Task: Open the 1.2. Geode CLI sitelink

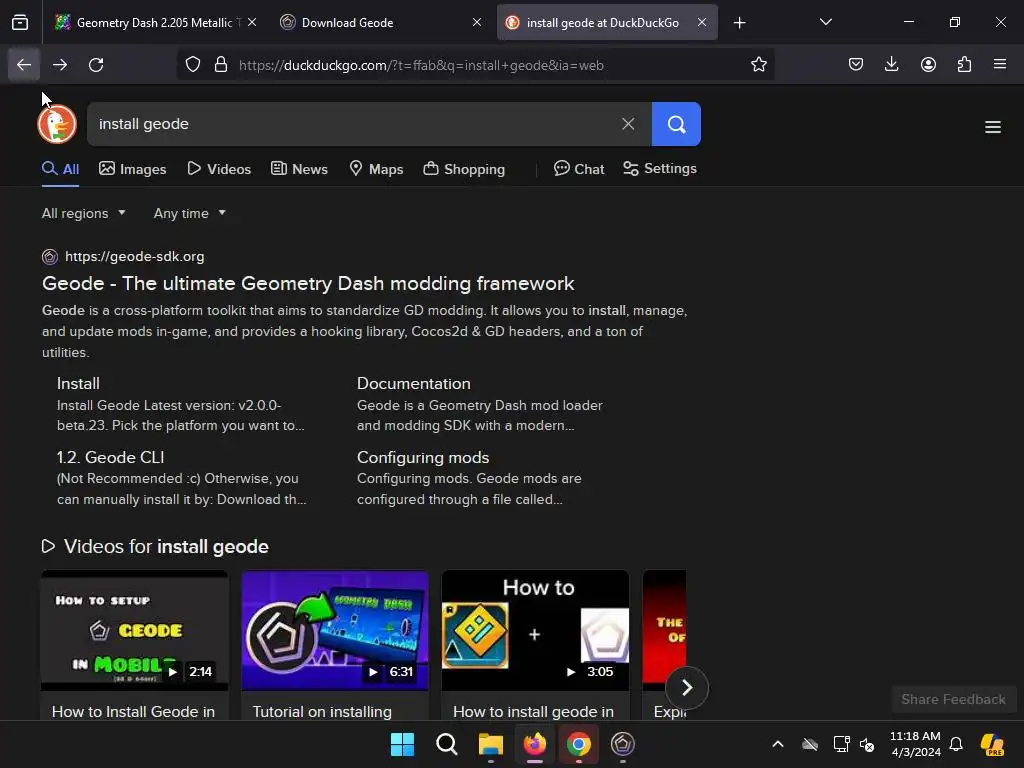Action: pos(110,457)
